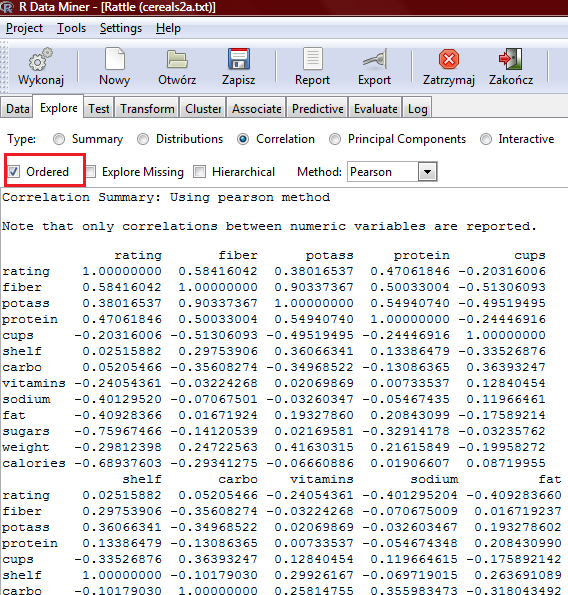
Task: Select the Distributions radio button
Action: point(143,139)
